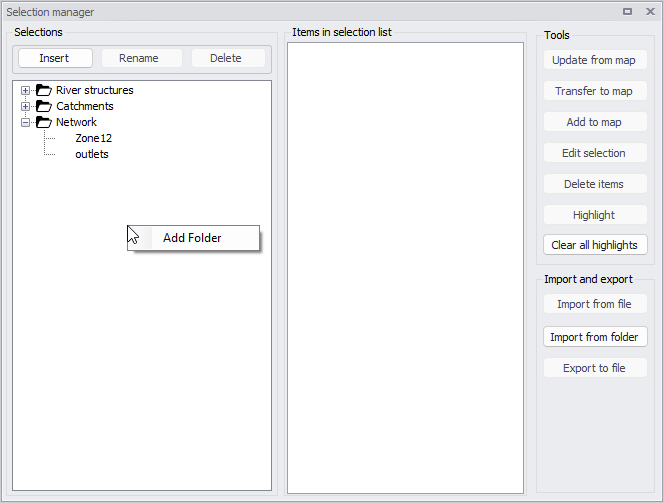Expand the River structures folder
This screenshot has width=664, height=503.
click(25, 90)
